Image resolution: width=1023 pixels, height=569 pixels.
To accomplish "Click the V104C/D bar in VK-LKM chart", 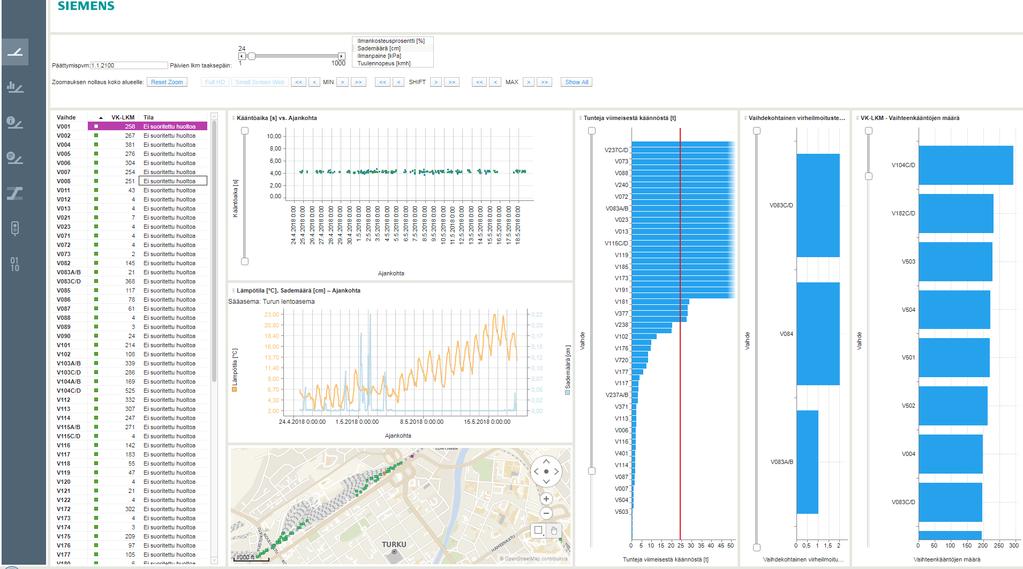I will [966, 165].
